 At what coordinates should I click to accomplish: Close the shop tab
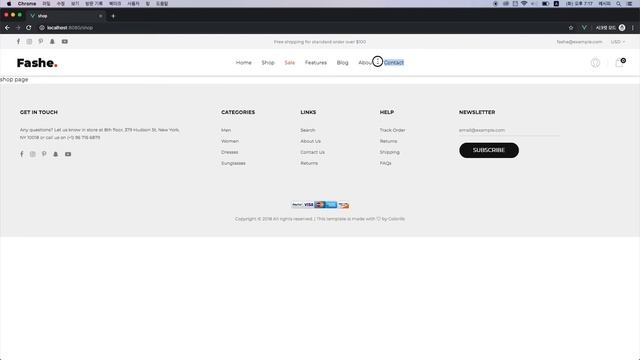(x=100, y=16)
